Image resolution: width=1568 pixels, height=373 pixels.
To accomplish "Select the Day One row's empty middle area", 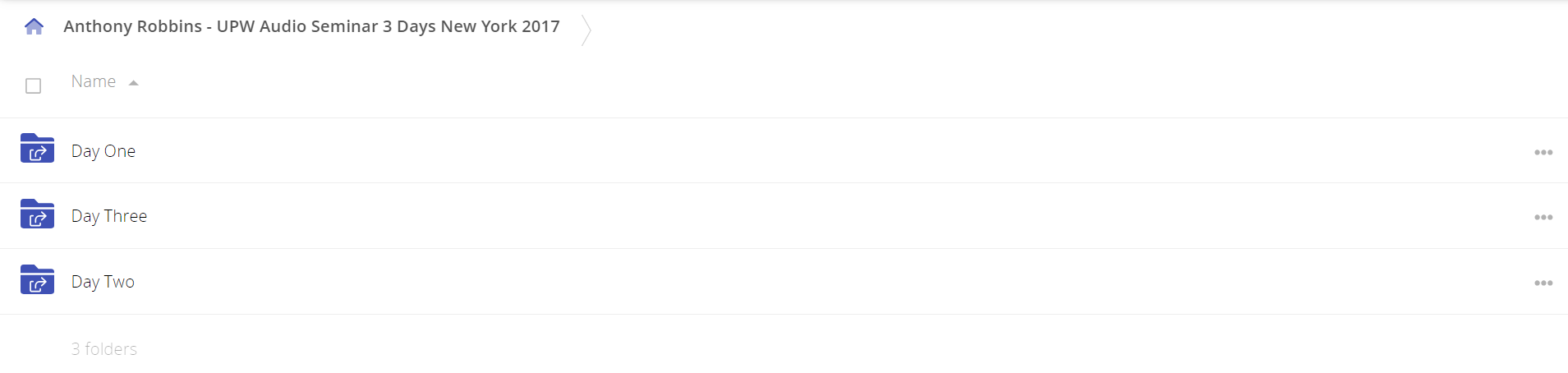I will (821, 150).
